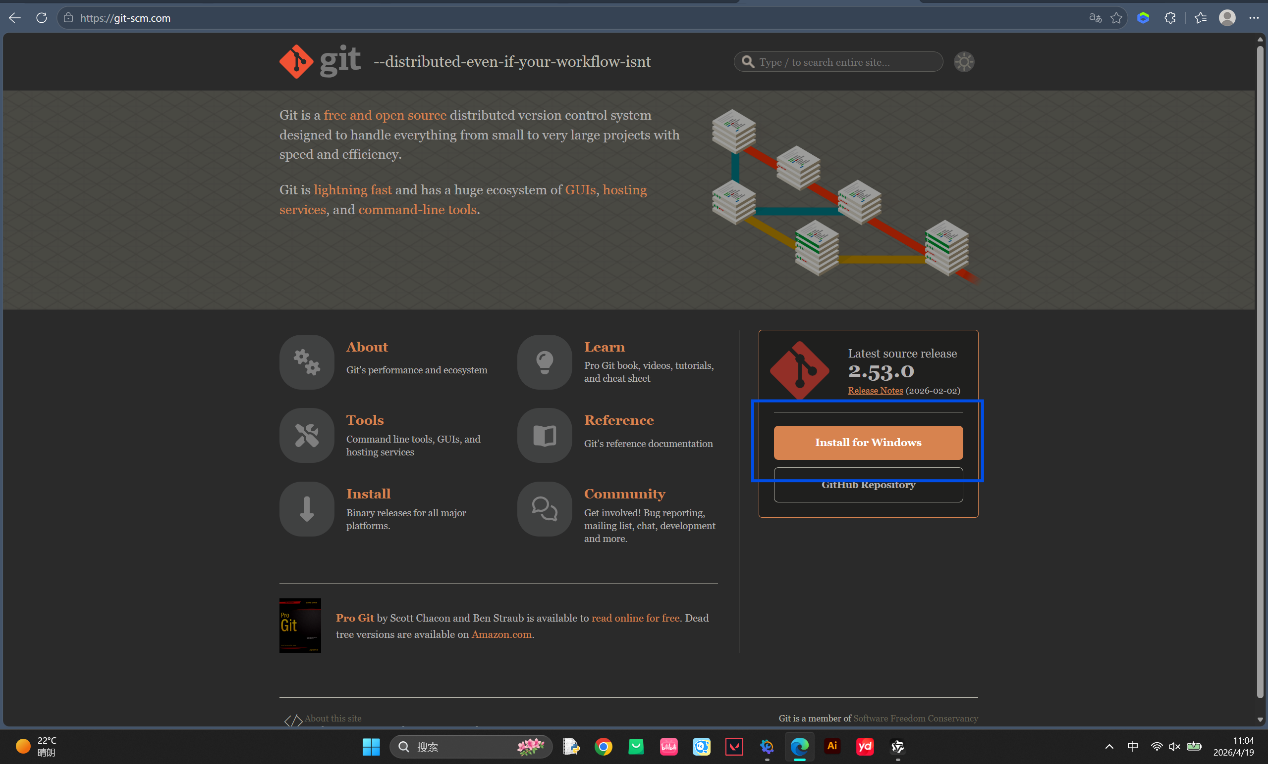This screenshot has width=1268, height=764.
Task: Open Adobe Illustrator from the taskbar
Action: point(832,746)
